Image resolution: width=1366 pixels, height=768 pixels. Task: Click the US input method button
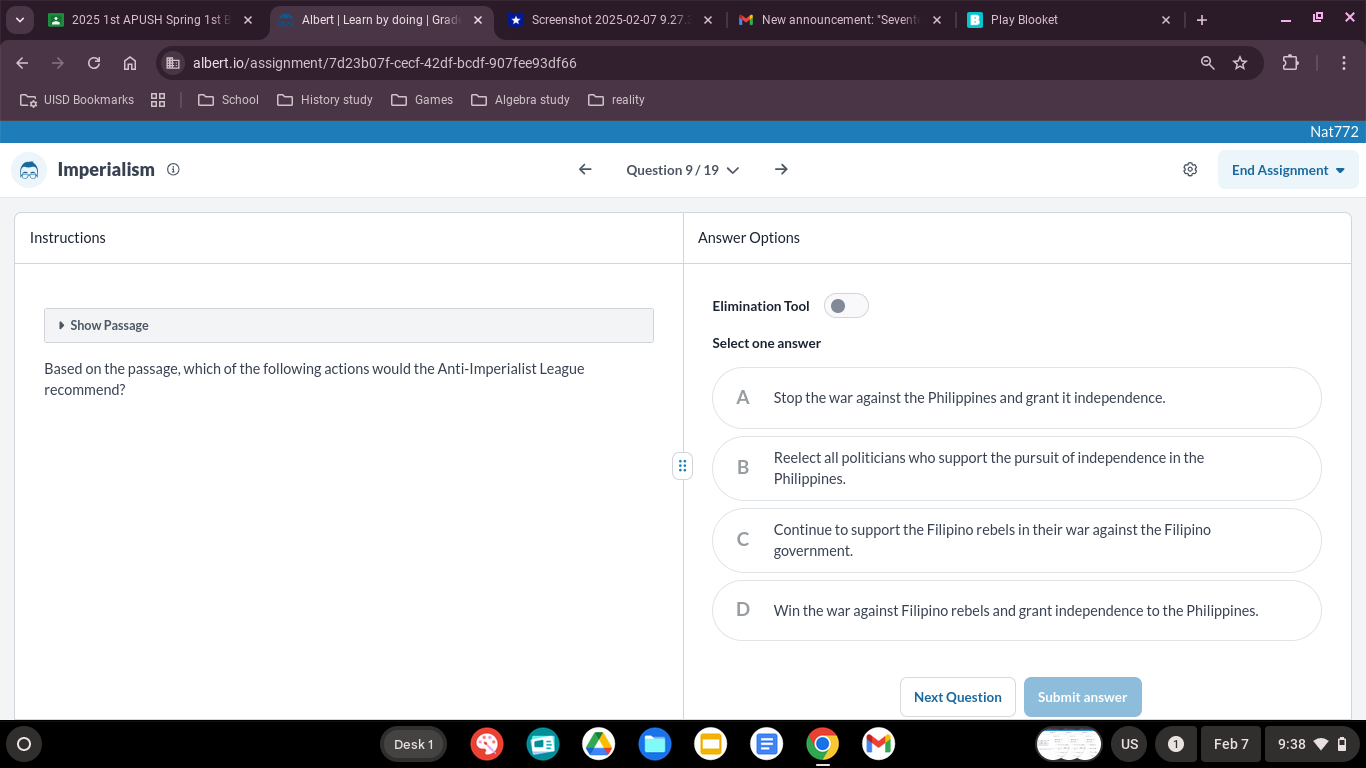click(1129, 744)
